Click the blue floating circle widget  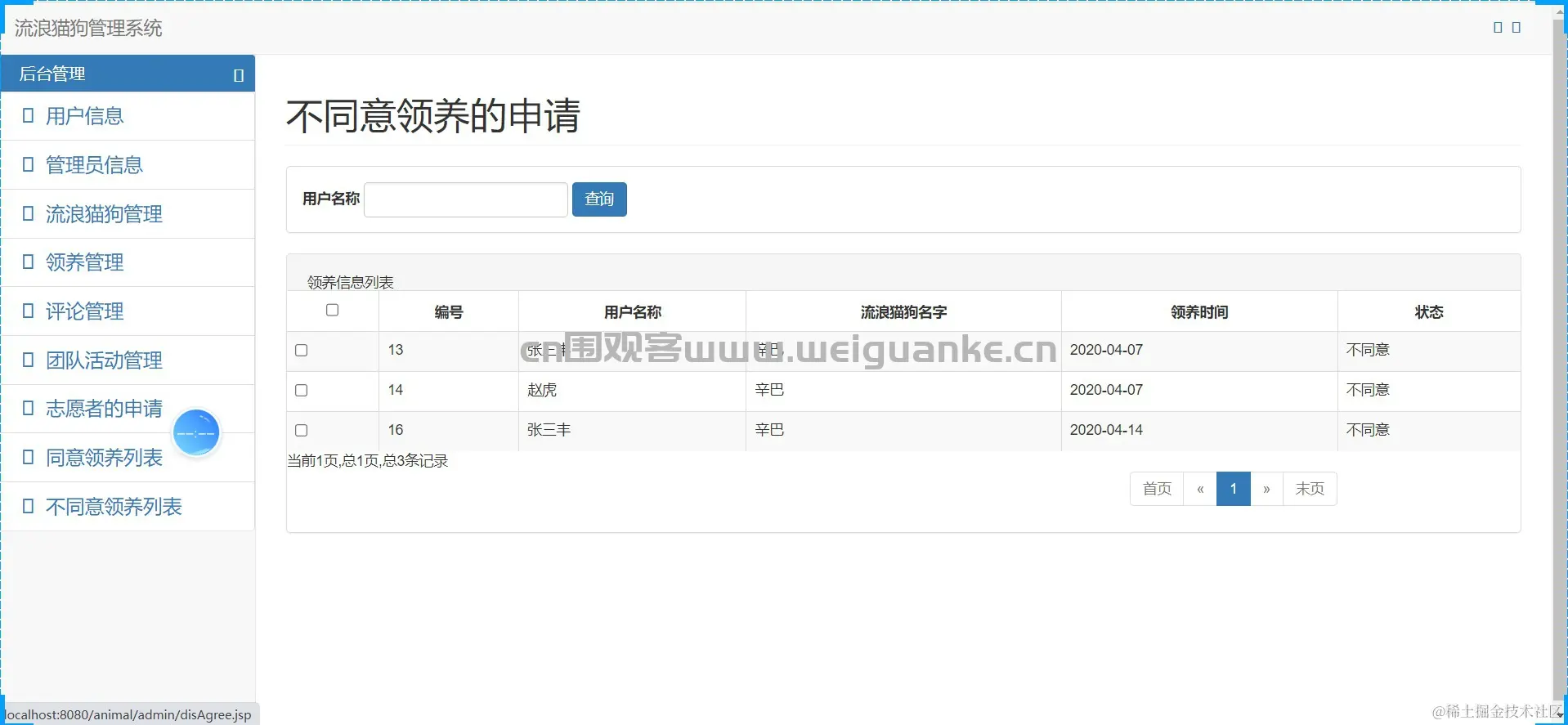[196, 432]
